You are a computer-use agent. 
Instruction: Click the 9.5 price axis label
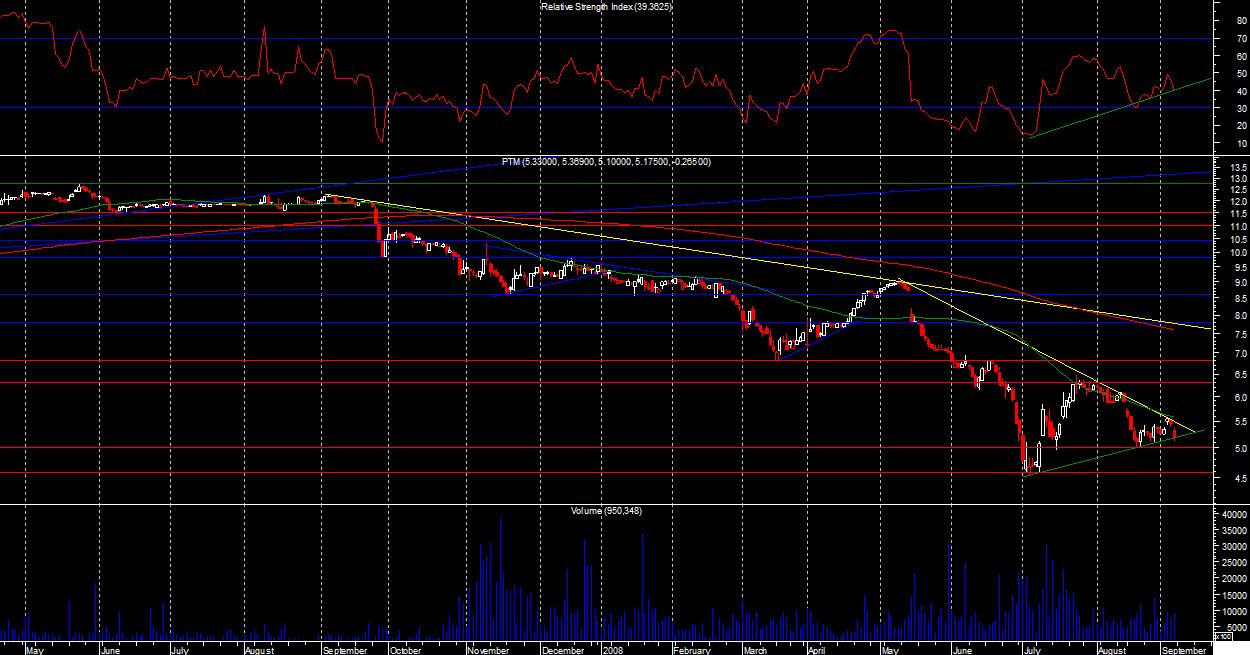1240,268
